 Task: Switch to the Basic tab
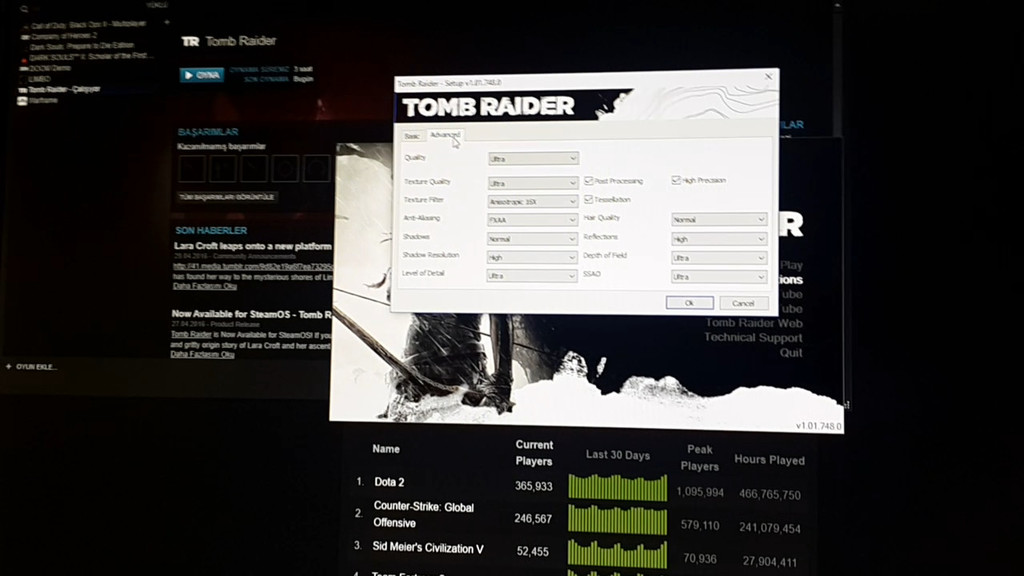[412, 136]
